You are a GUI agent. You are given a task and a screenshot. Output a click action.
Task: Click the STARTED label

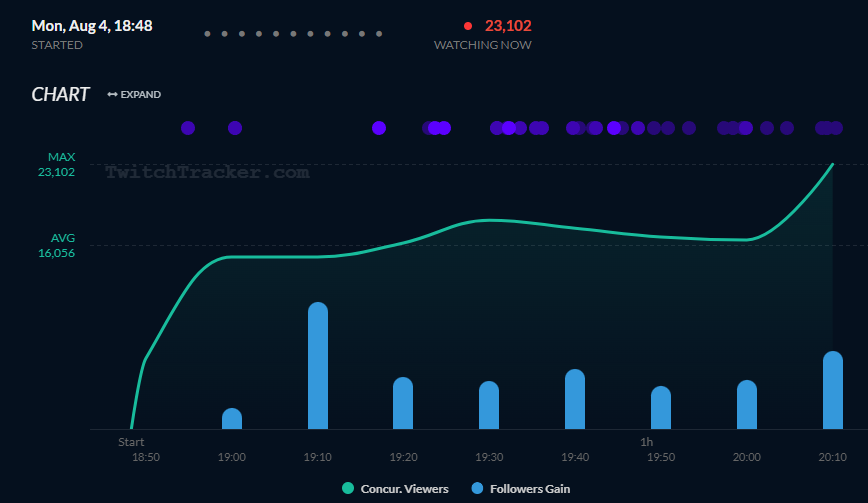57,45
